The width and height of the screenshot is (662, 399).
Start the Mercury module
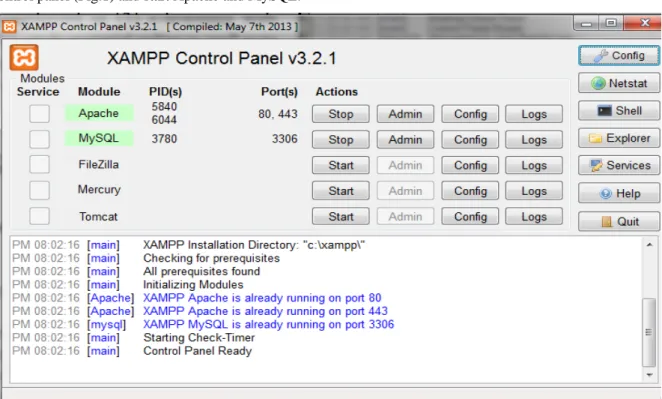pyautogui.click(x=341, y=191)
